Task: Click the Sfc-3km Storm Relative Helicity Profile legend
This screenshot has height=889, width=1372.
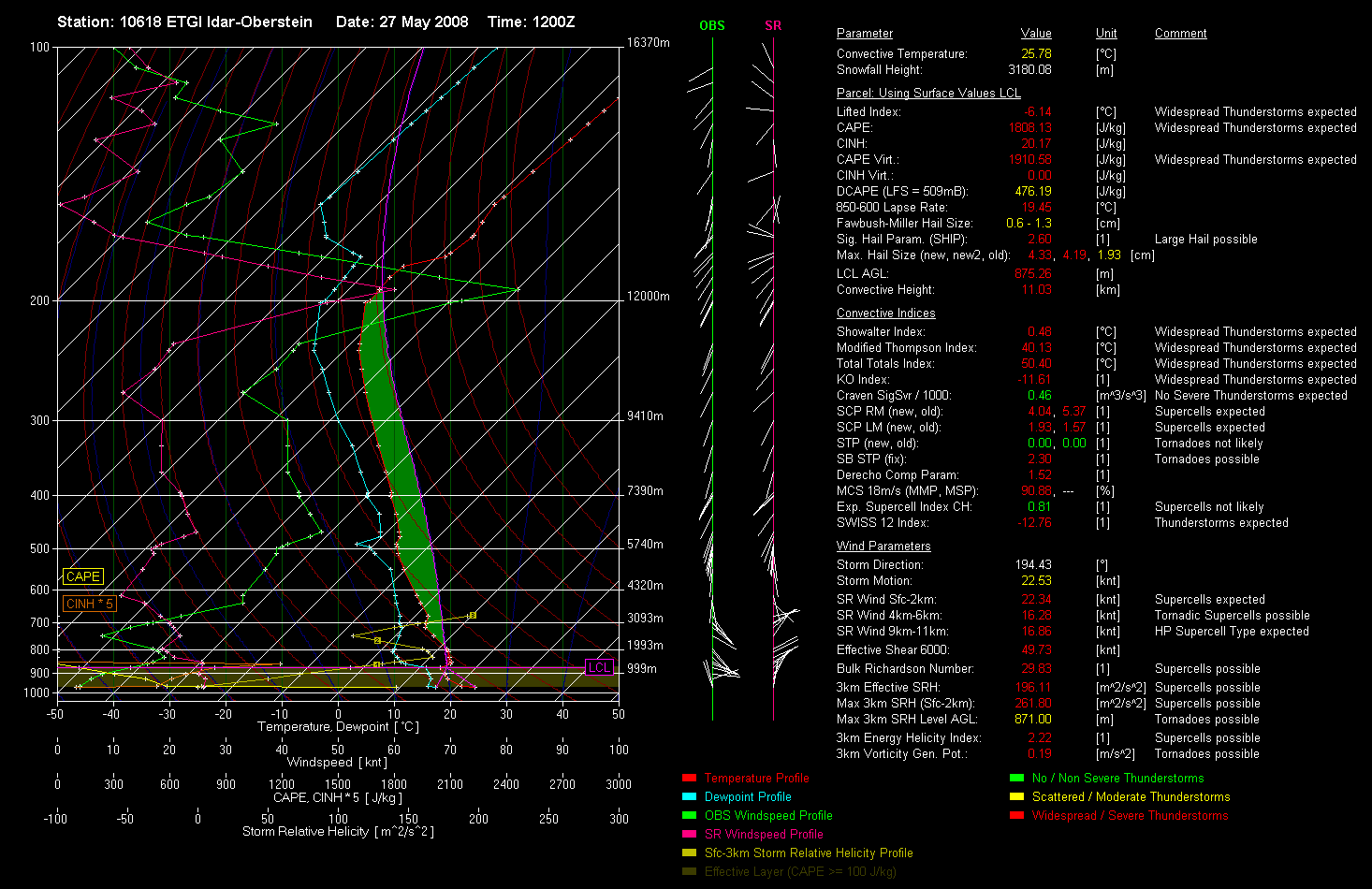Action: [809, 853]
